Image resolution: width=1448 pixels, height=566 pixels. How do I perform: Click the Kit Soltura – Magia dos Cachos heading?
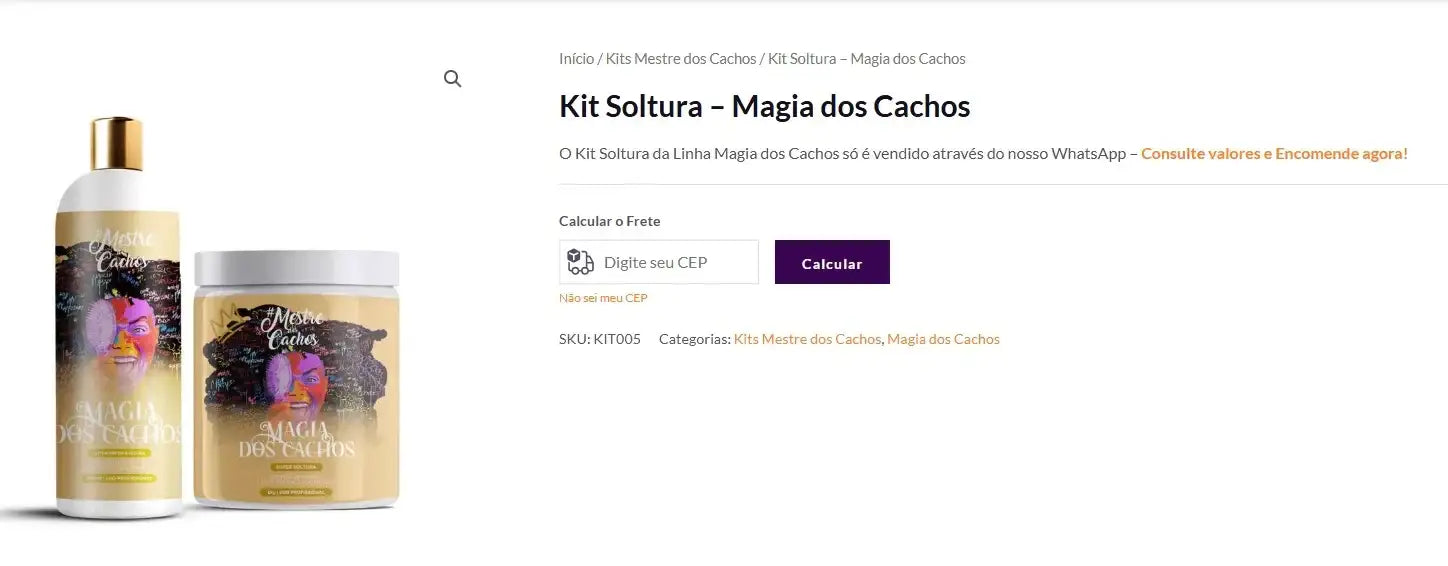pos(764,106)
